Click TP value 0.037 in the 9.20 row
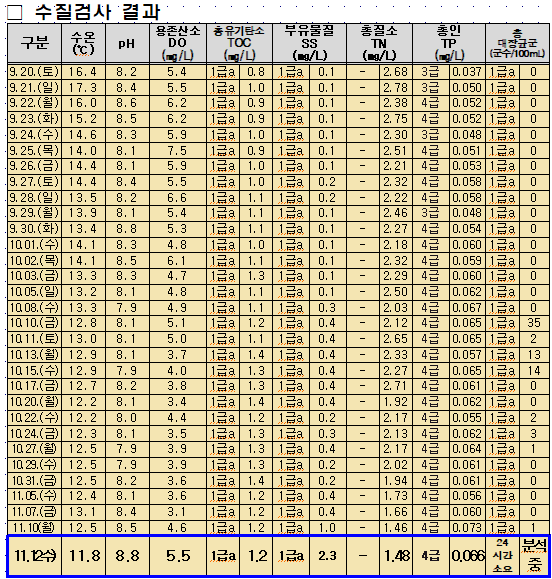The height and width of the screenshot is (579, 552). (467, 72)
